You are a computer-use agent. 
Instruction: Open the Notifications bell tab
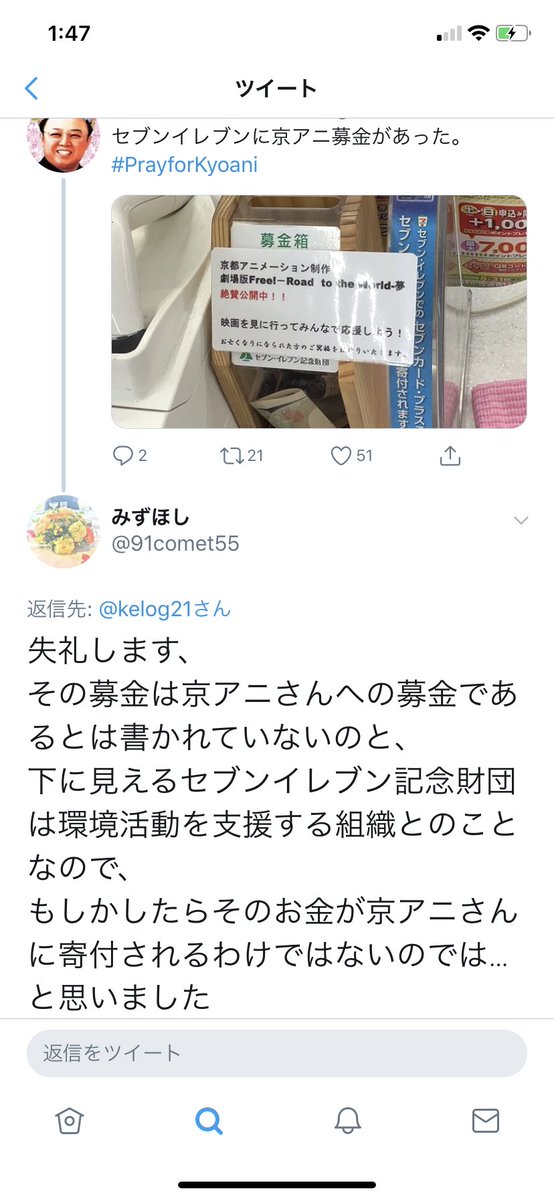(347, 1121)
